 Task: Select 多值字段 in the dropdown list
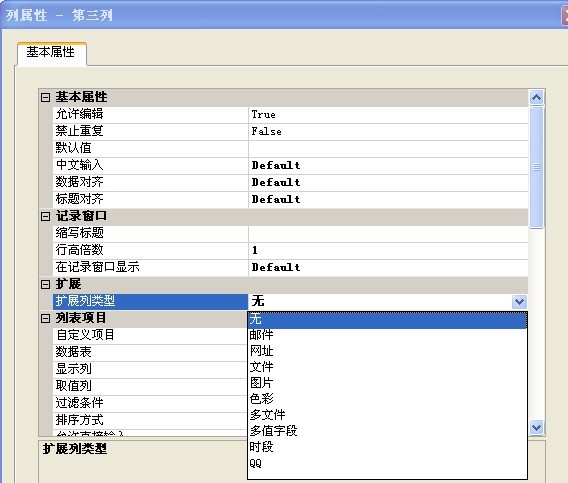click(387, 430)
